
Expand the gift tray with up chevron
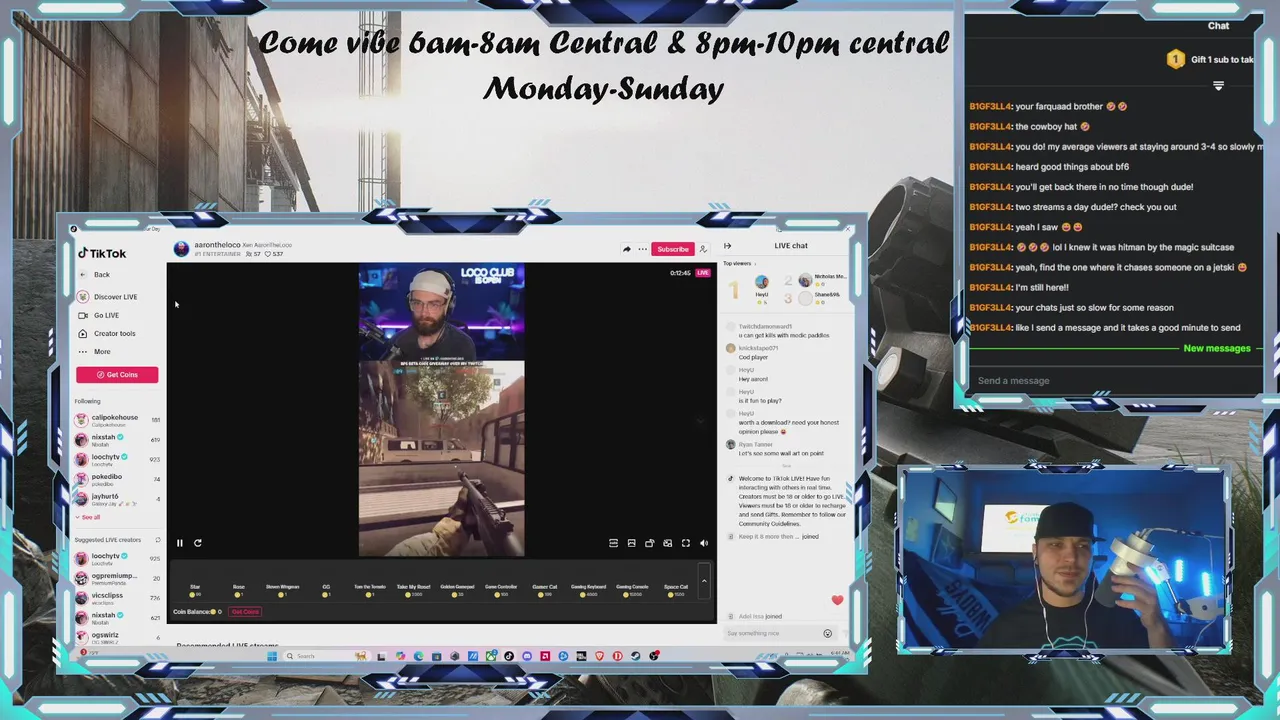click(x=704, y=580)
